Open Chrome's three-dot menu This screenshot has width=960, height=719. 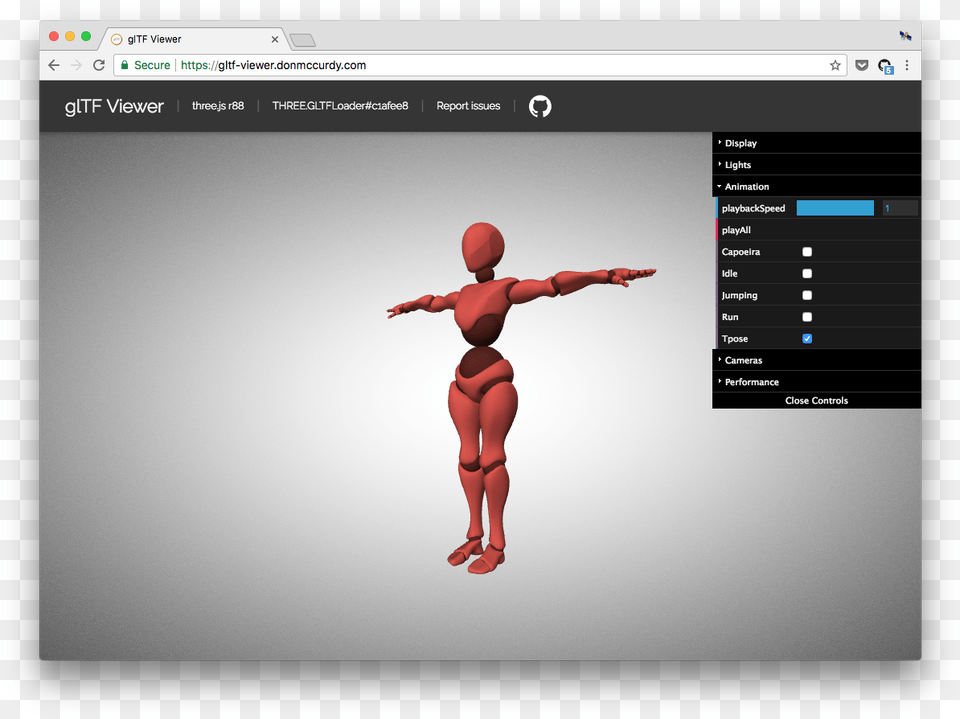907,65
